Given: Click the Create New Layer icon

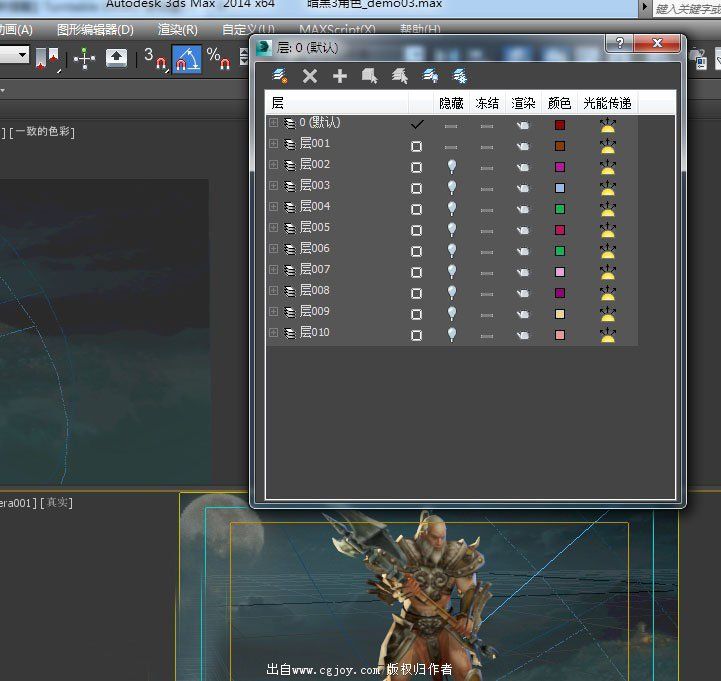Looking at the screenshot, I should coord(281,75).
